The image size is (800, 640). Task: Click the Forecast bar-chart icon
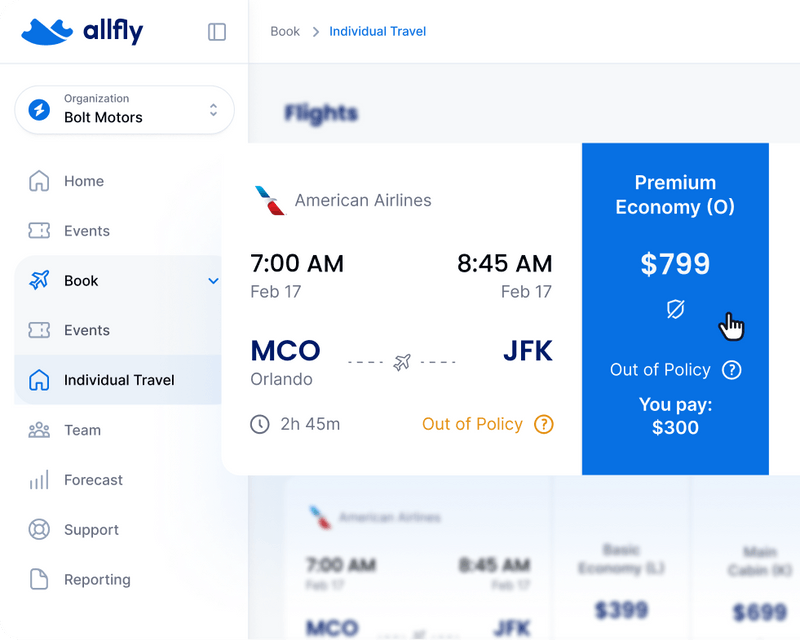click(40, 480)
